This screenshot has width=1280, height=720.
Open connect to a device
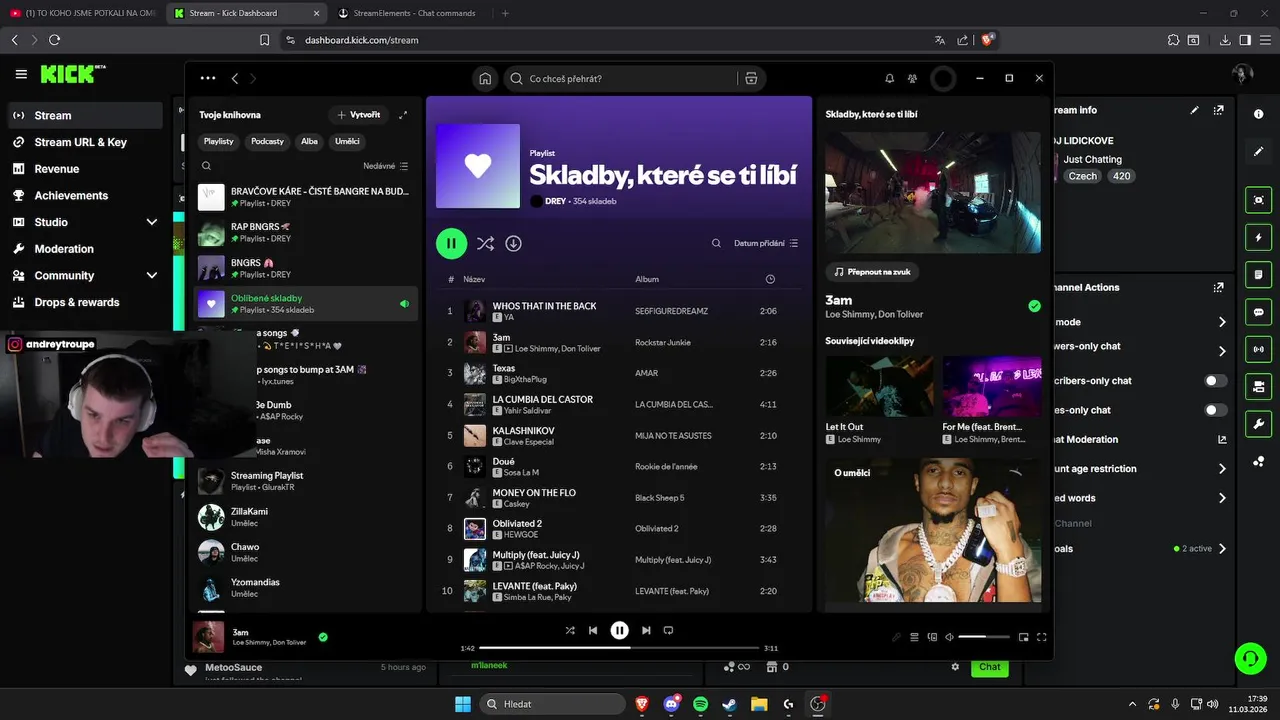pyautogui.click(x=932, y=637)
